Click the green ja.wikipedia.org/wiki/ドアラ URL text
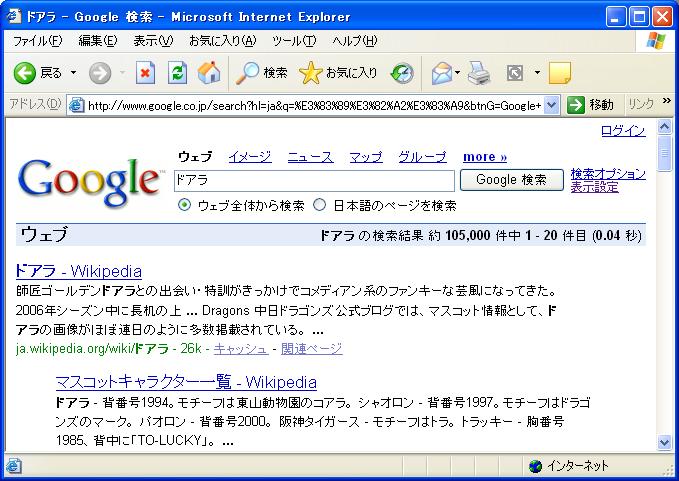The width and height of the screenshot is (679, 481). 92,349
